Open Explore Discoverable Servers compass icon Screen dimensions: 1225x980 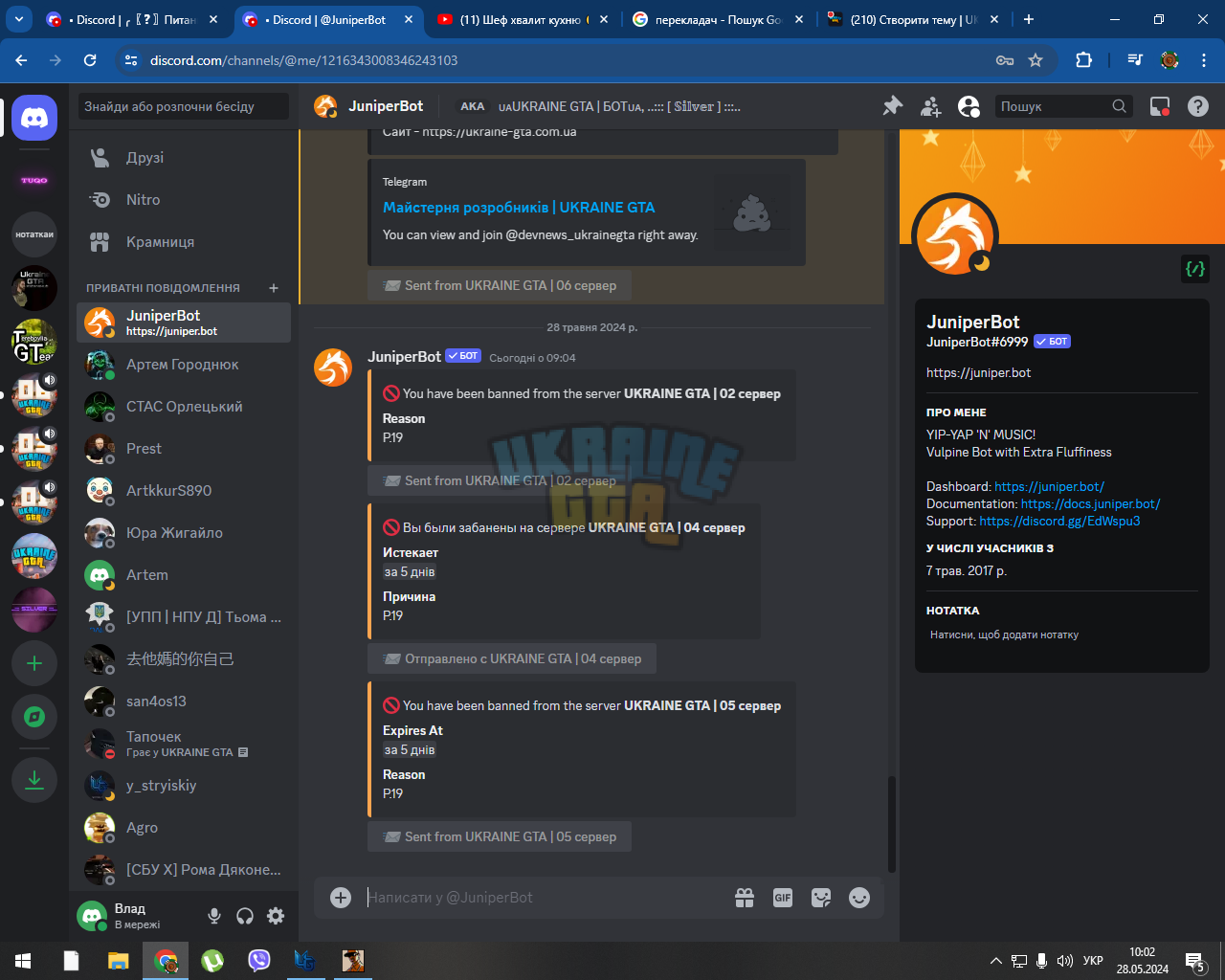(34, 717)
